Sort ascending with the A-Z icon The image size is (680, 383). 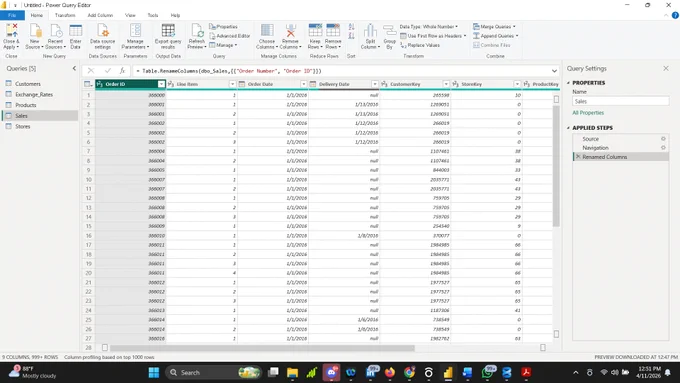(x=351, y=27)
